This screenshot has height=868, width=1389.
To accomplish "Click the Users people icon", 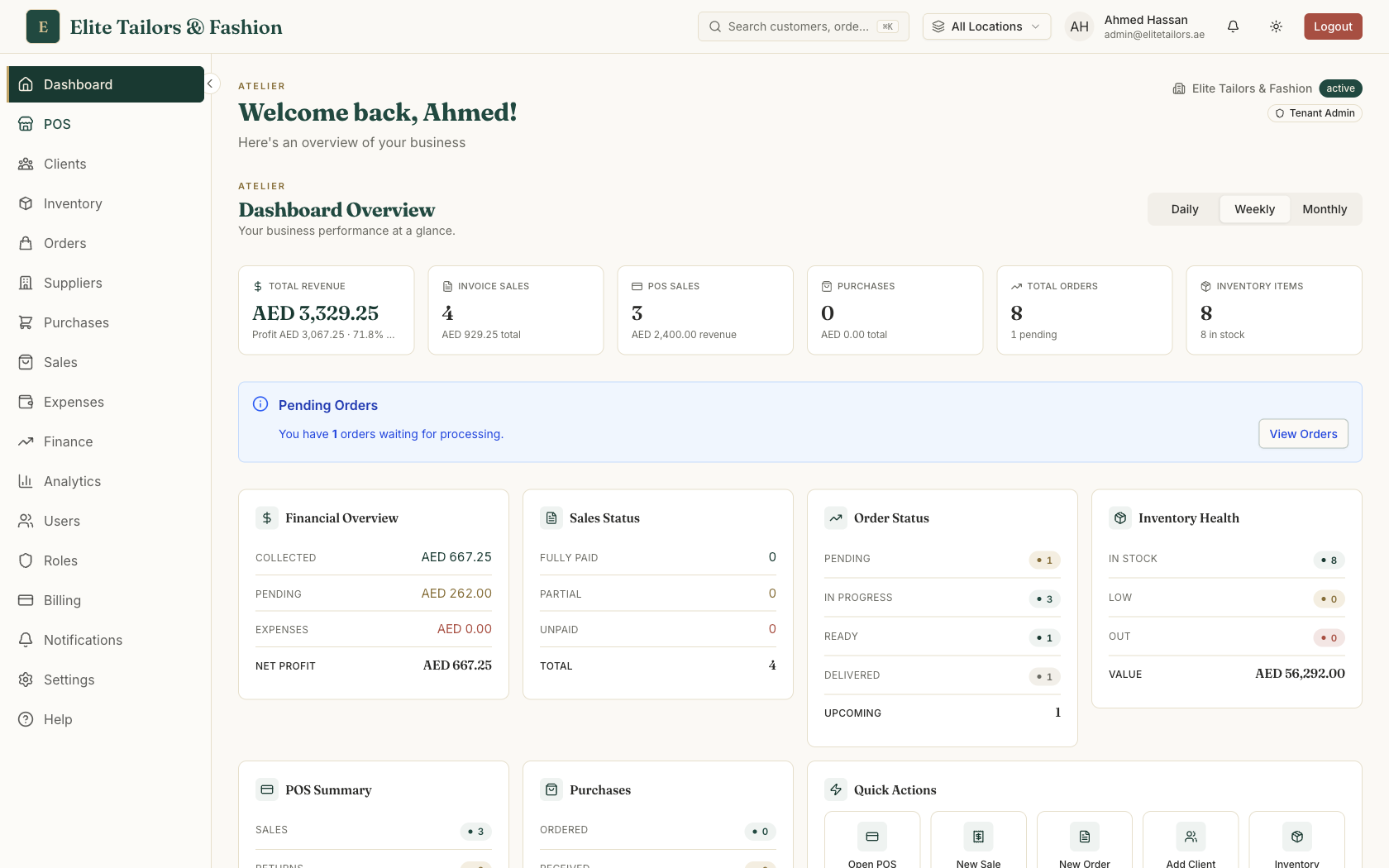I will [26, 521].
